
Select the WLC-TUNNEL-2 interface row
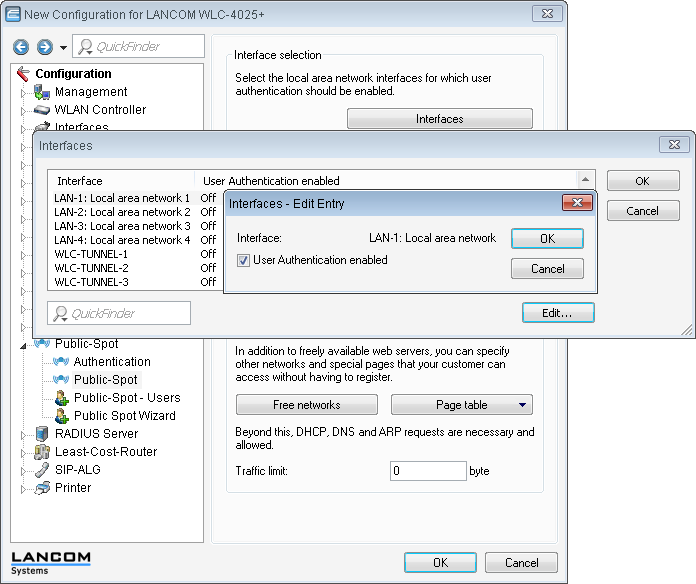91,268
